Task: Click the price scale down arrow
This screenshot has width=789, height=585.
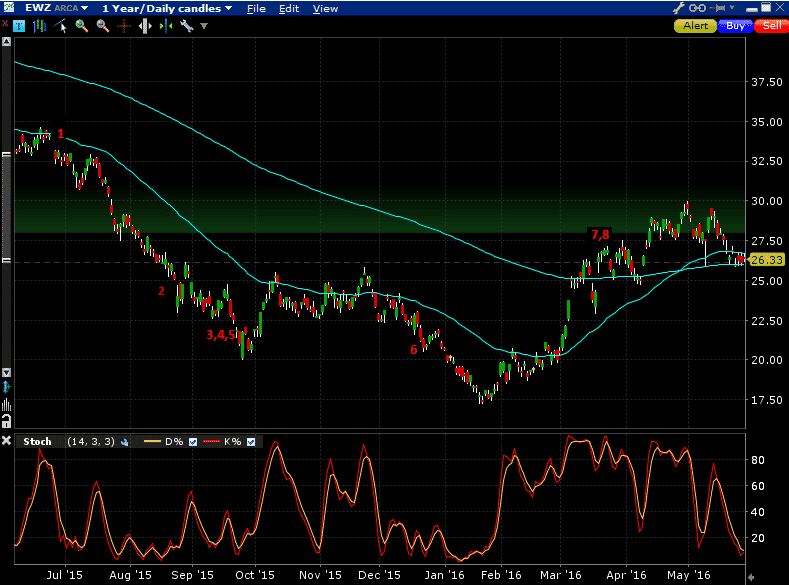Action: [7, 373]
